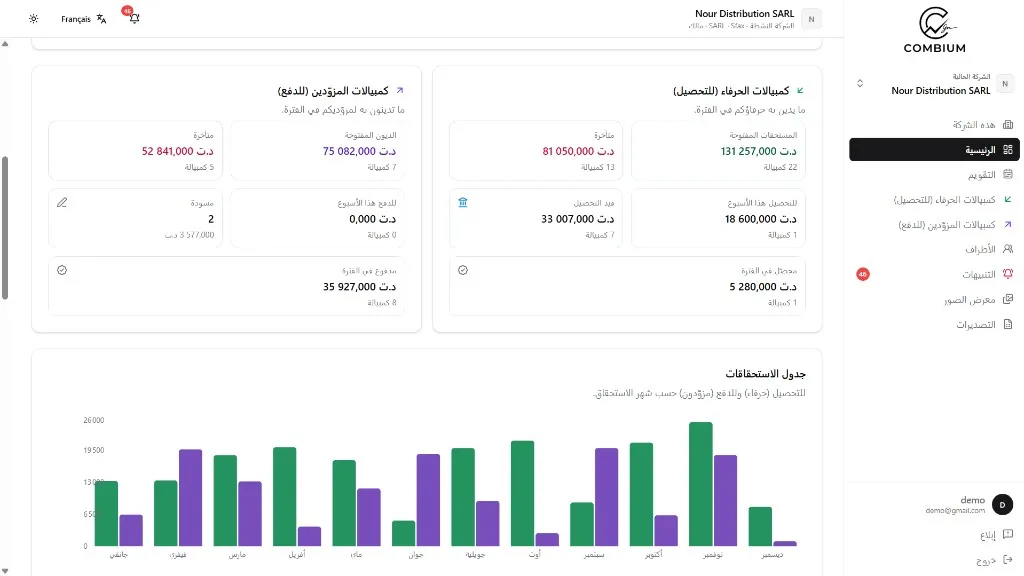Viewport: 1024px width, 576px height.
Task: Click the demo user name
Action: (x=972, y=500)
